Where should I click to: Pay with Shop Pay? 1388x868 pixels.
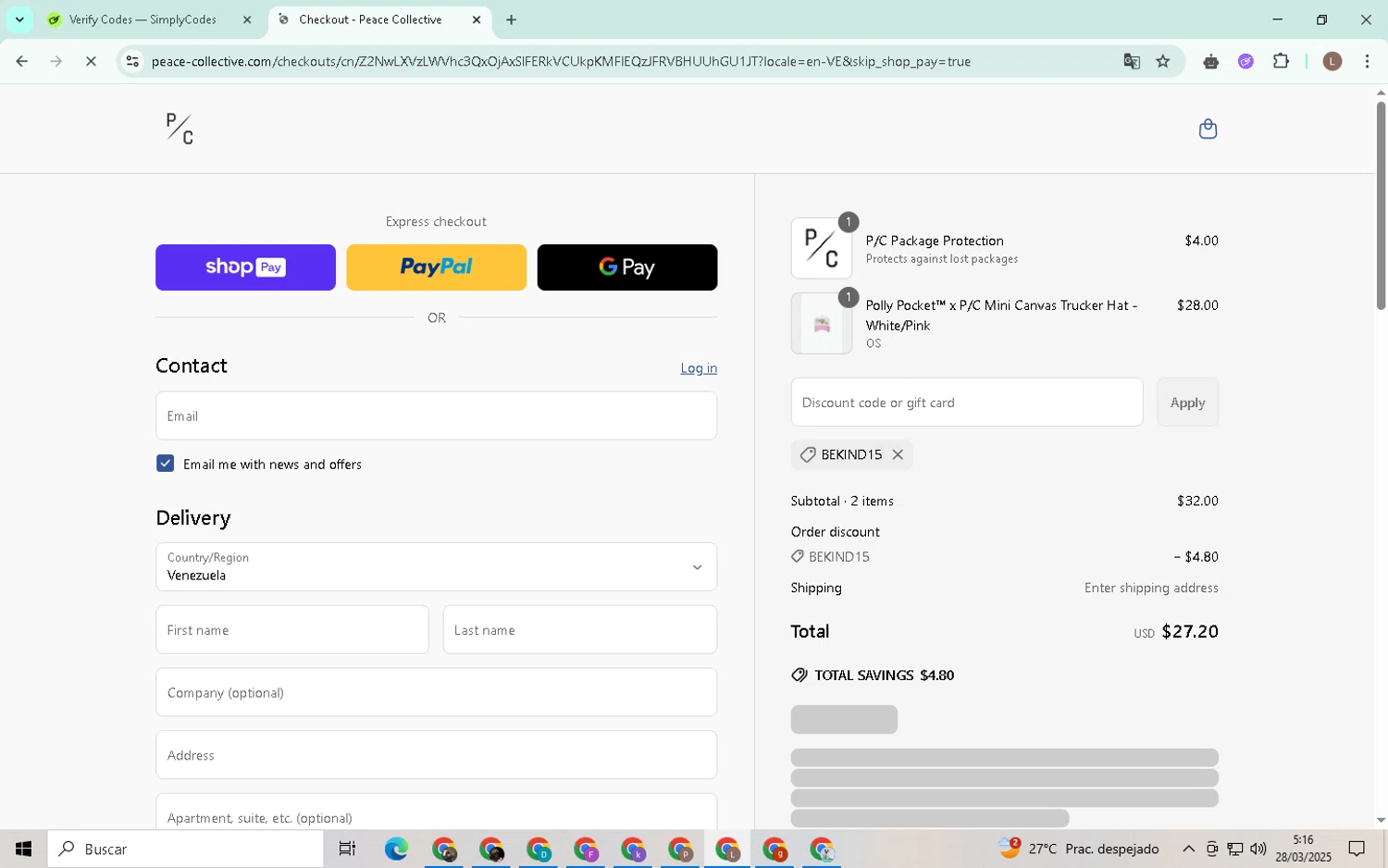[245, 267]
